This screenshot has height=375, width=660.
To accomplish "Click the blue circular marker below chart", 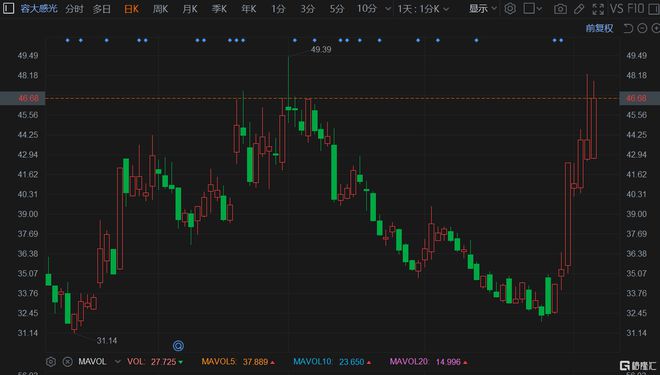I will (x=178, y=346).
